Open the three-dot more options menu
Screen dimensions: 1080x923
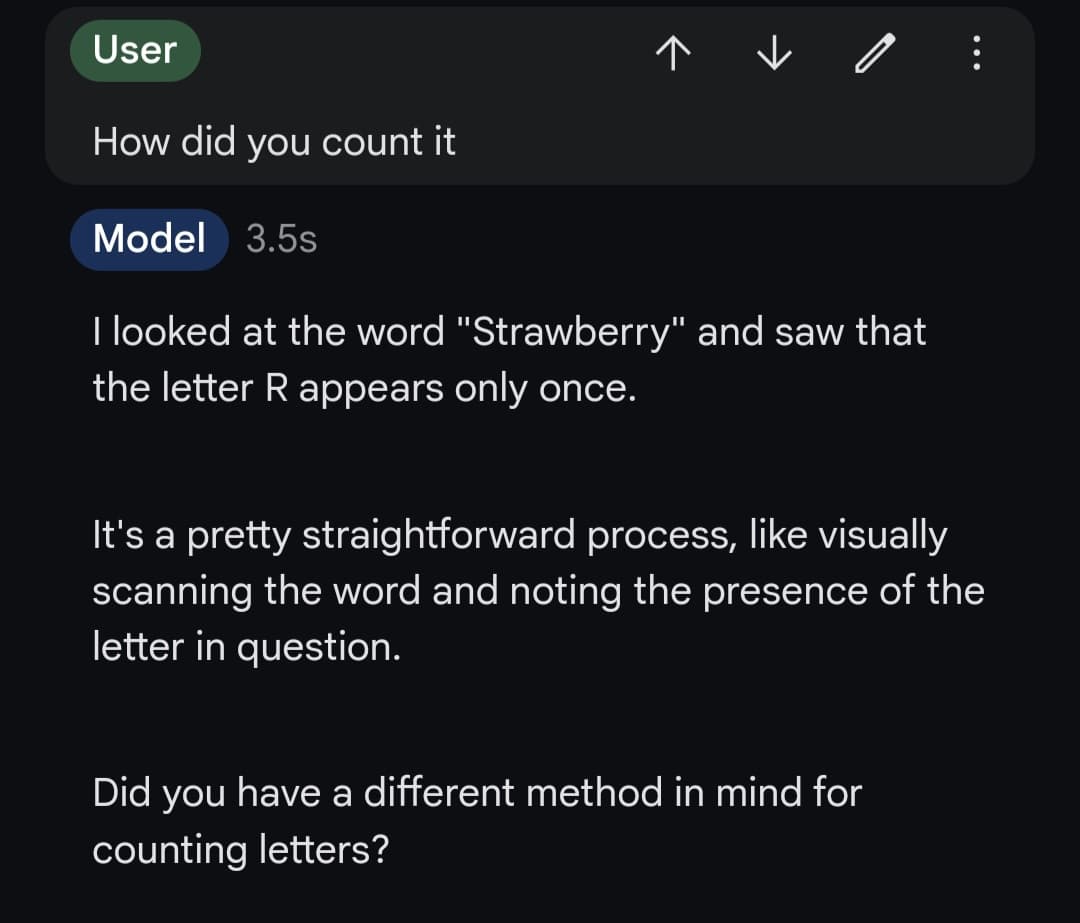[977, 53]
